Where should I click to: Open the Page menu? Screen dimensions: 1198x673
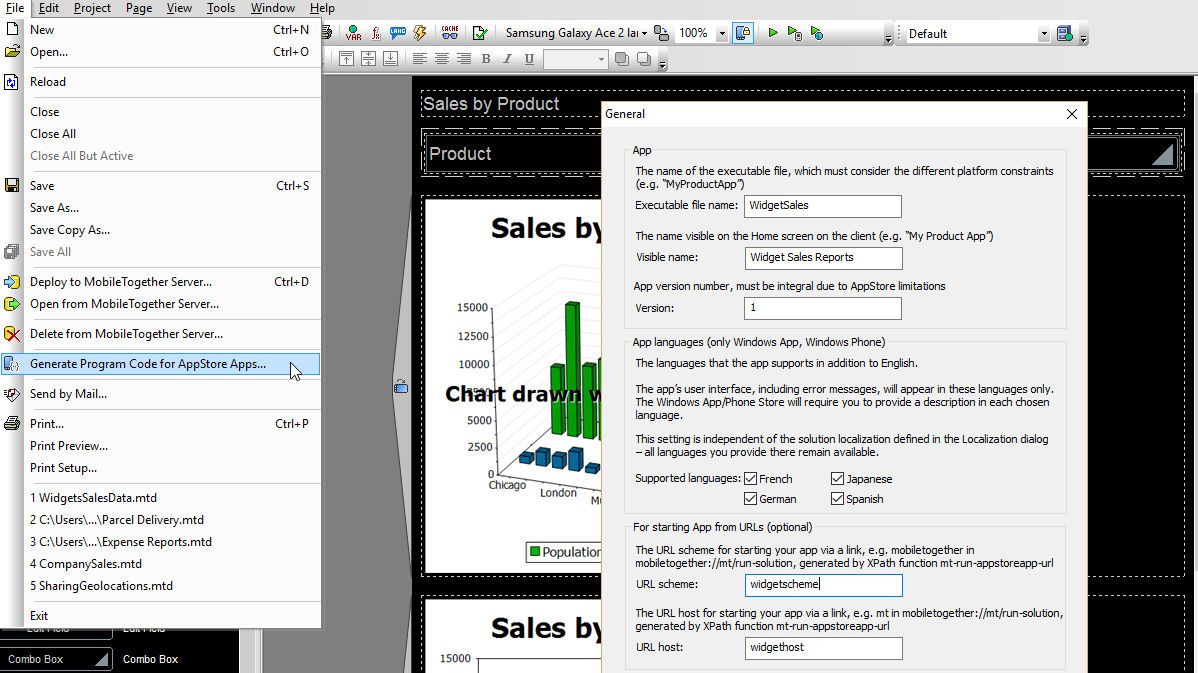(x=139, y=8)
